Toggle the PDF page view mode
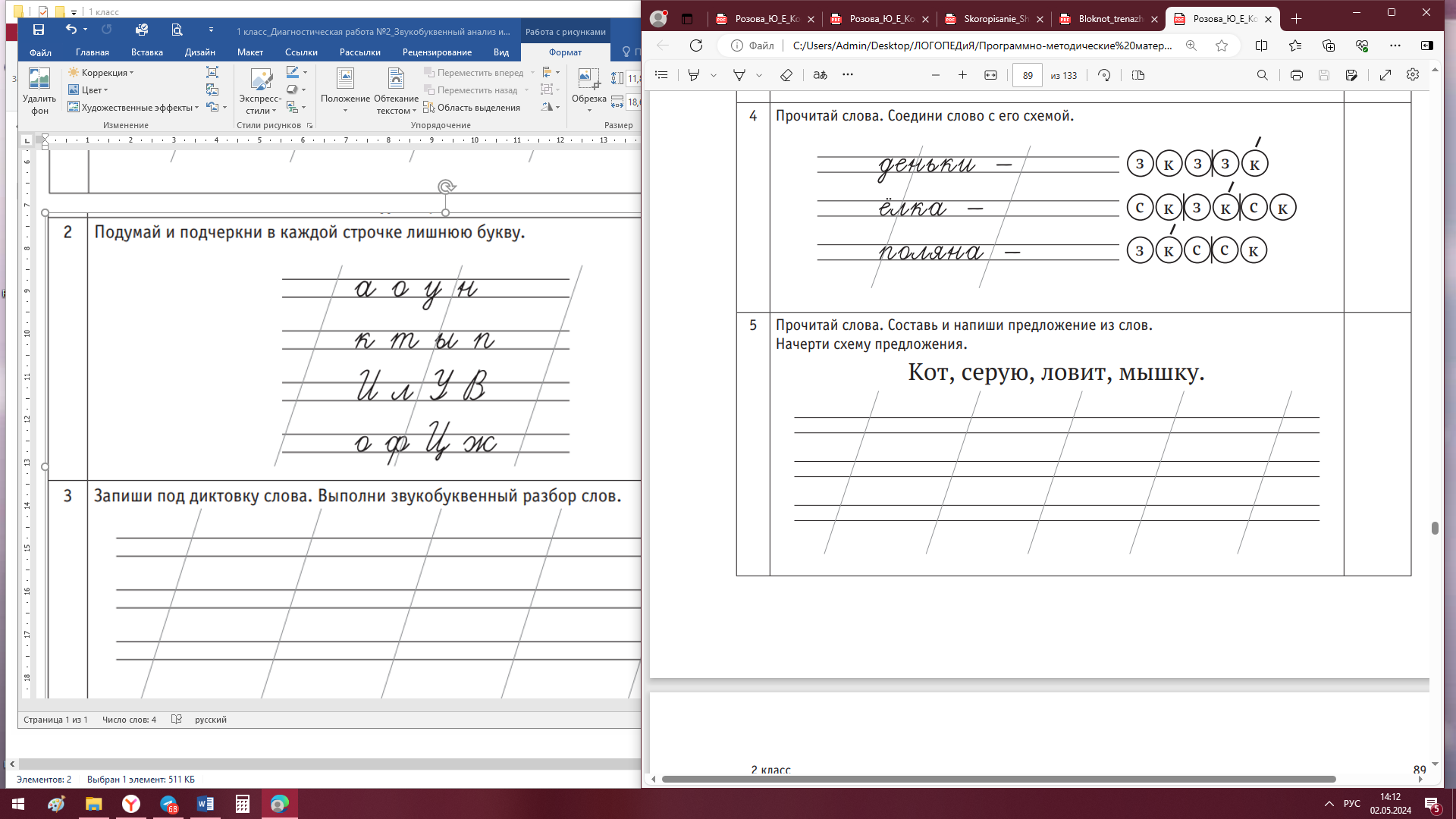1456x819 pixels. click(x=1137, y=75)
